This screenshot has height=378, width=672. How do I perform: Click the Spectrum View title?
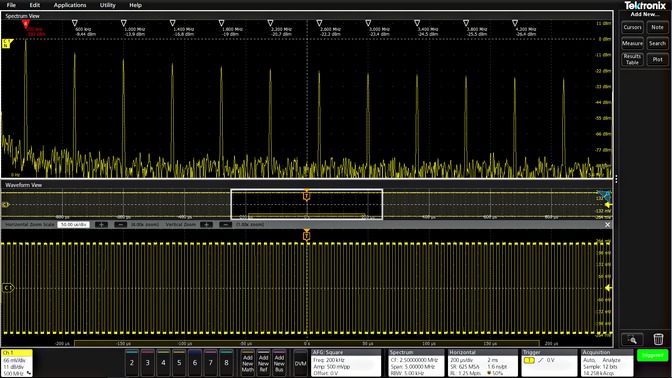tap(22, 16)
